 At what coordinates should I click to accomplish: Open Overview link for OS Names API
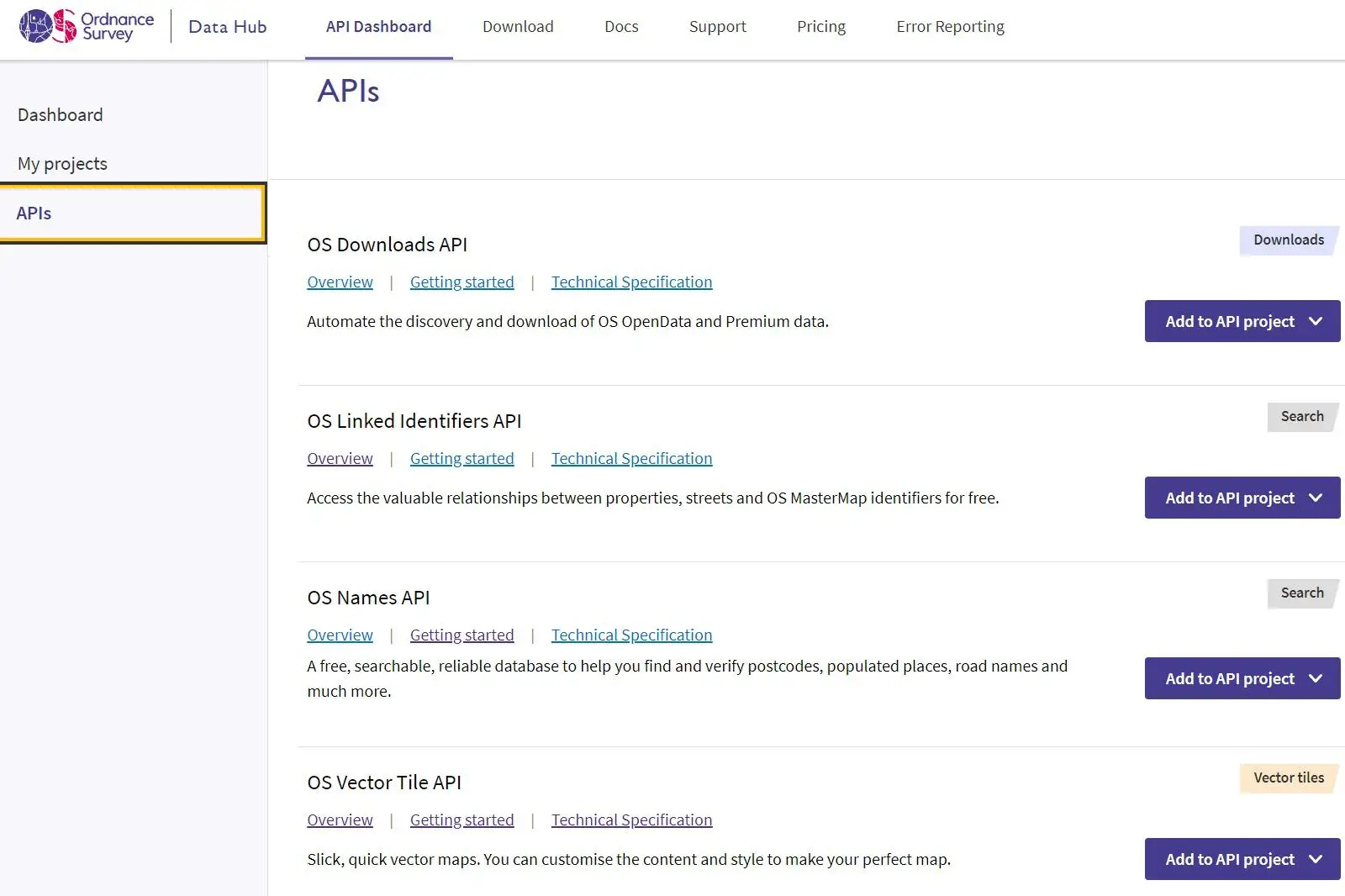(x=340, y=635)
